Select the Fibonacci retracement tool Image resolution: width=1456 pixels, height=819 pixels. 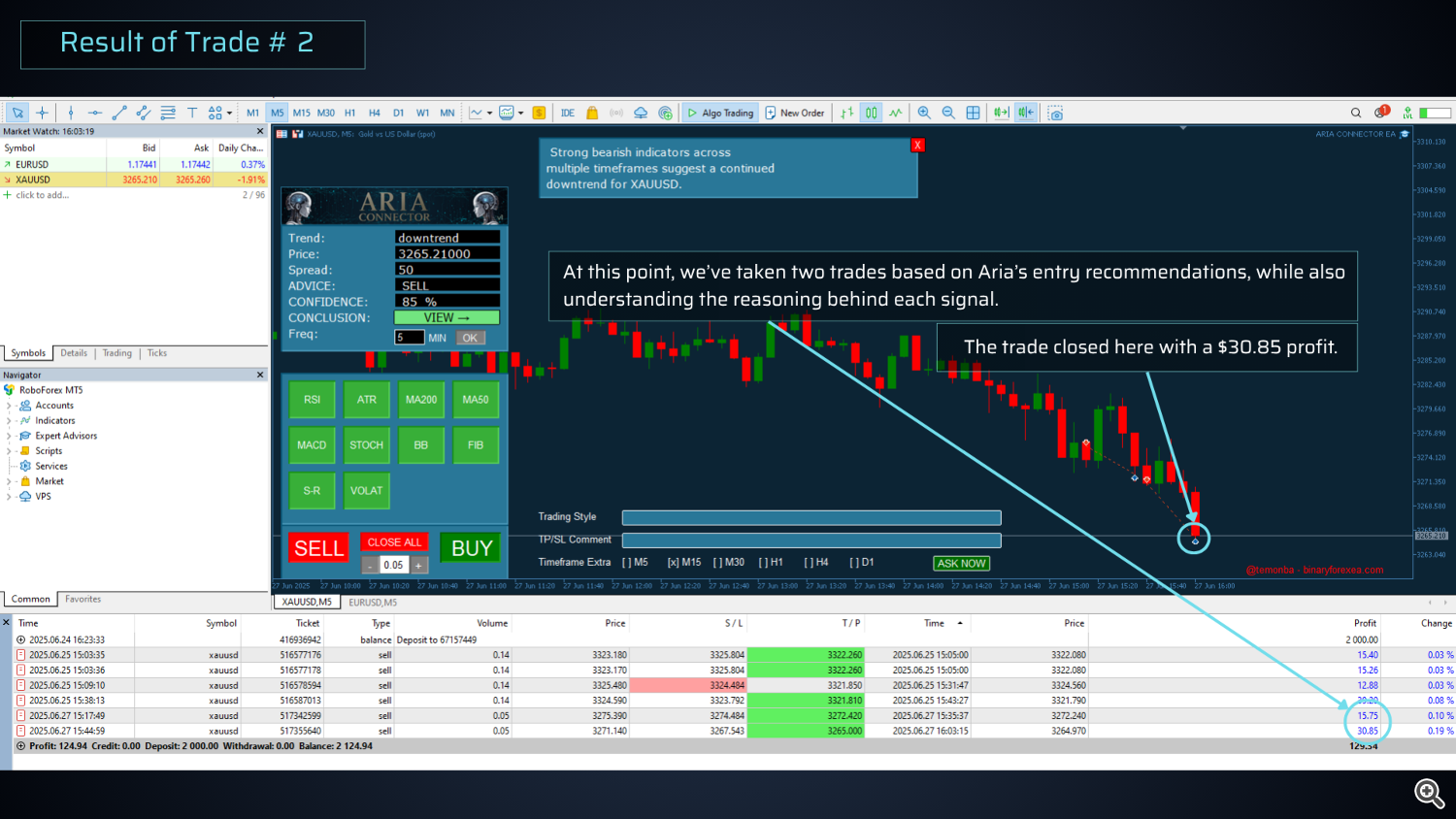click(168, 113)
